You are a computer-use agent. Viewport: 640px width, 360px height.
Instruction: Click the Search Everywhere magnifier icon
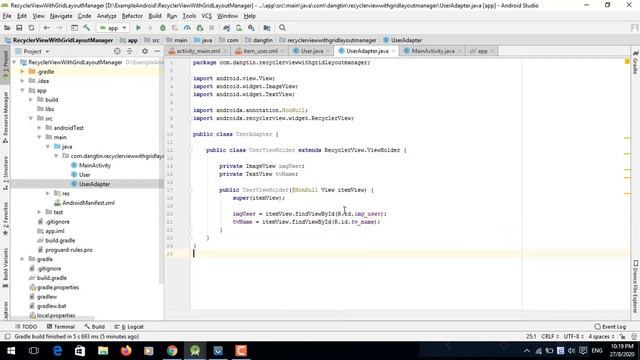click(282, 28)
